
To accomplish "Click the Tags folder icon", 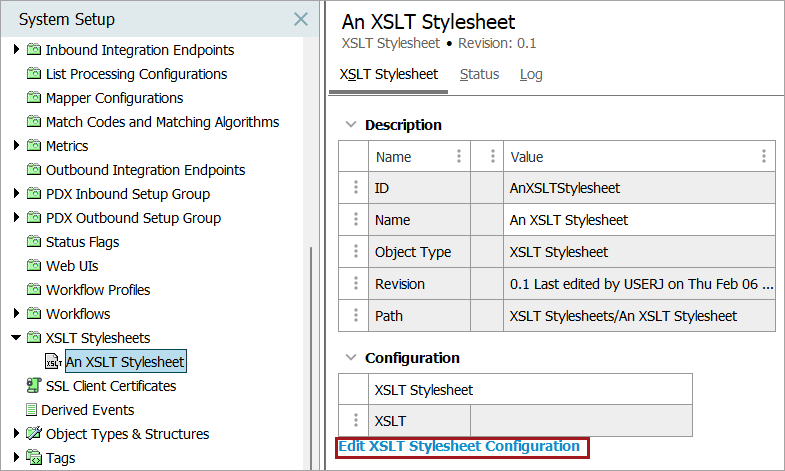I will 34,458.
